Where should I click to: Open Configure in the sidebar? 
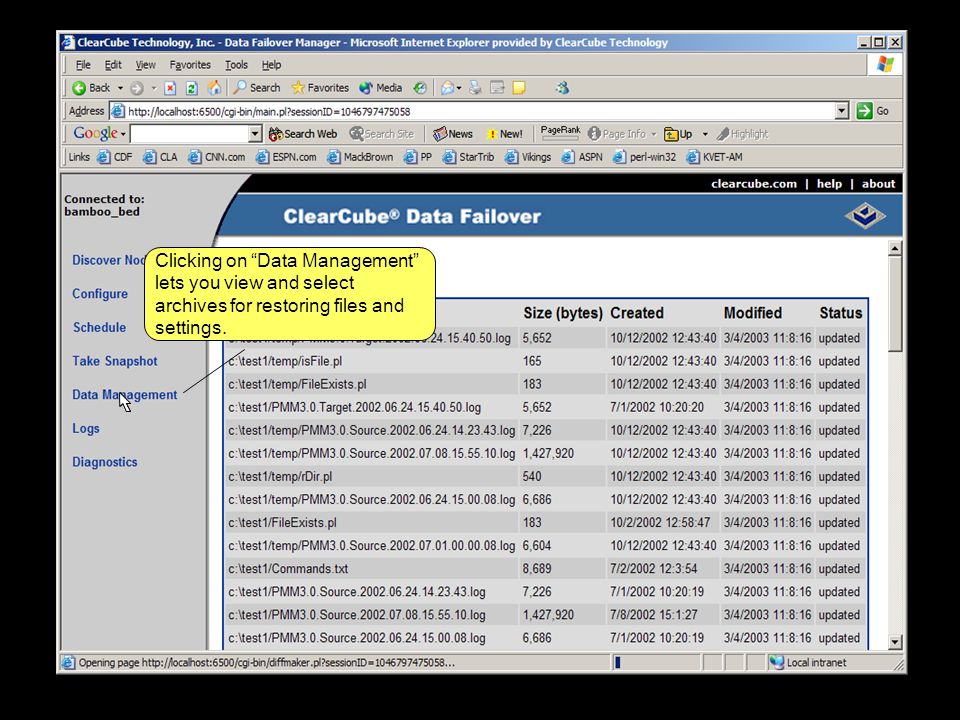(x=100, y=294)
